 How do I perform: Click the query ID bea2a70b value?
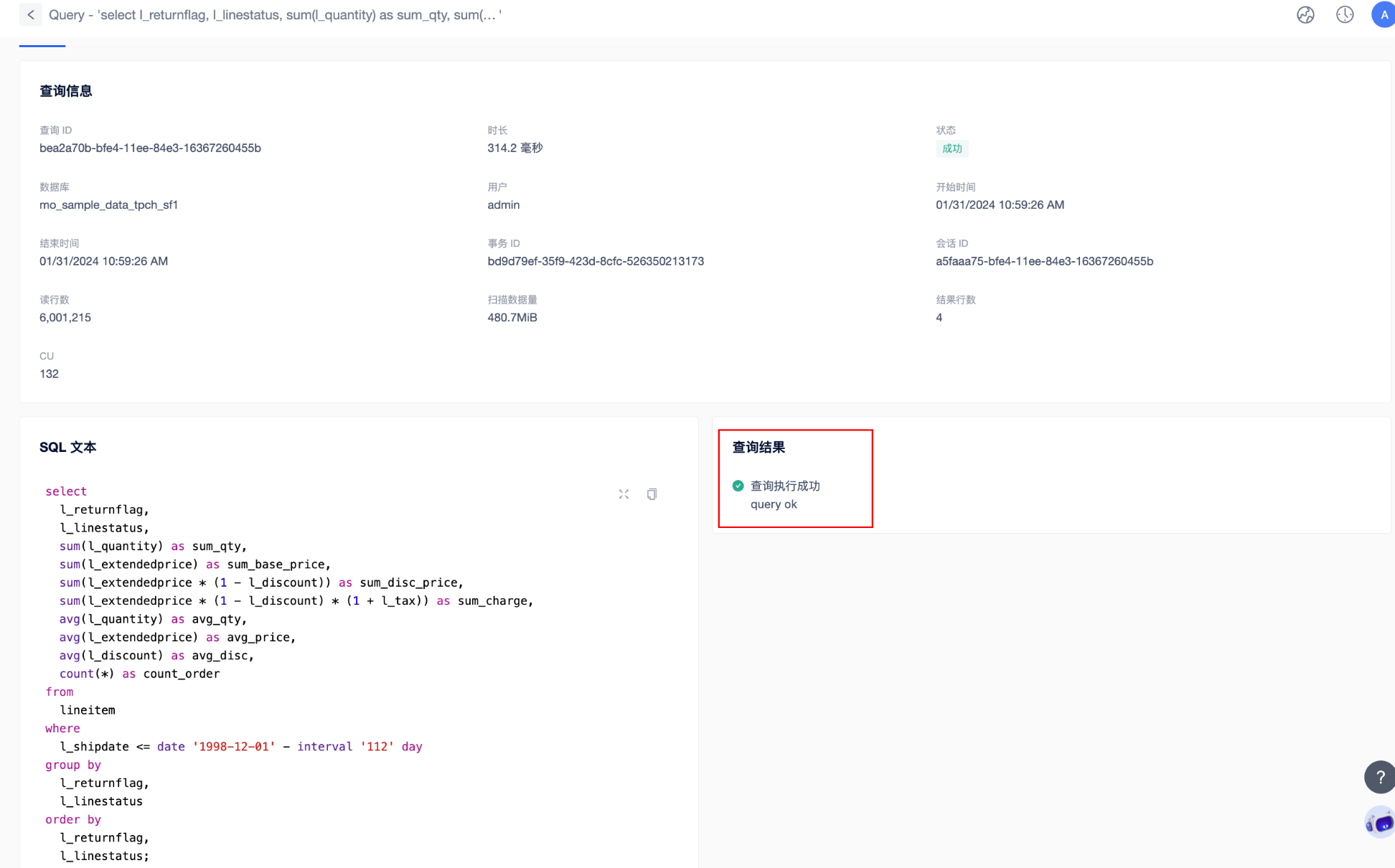tap(150, 148)
